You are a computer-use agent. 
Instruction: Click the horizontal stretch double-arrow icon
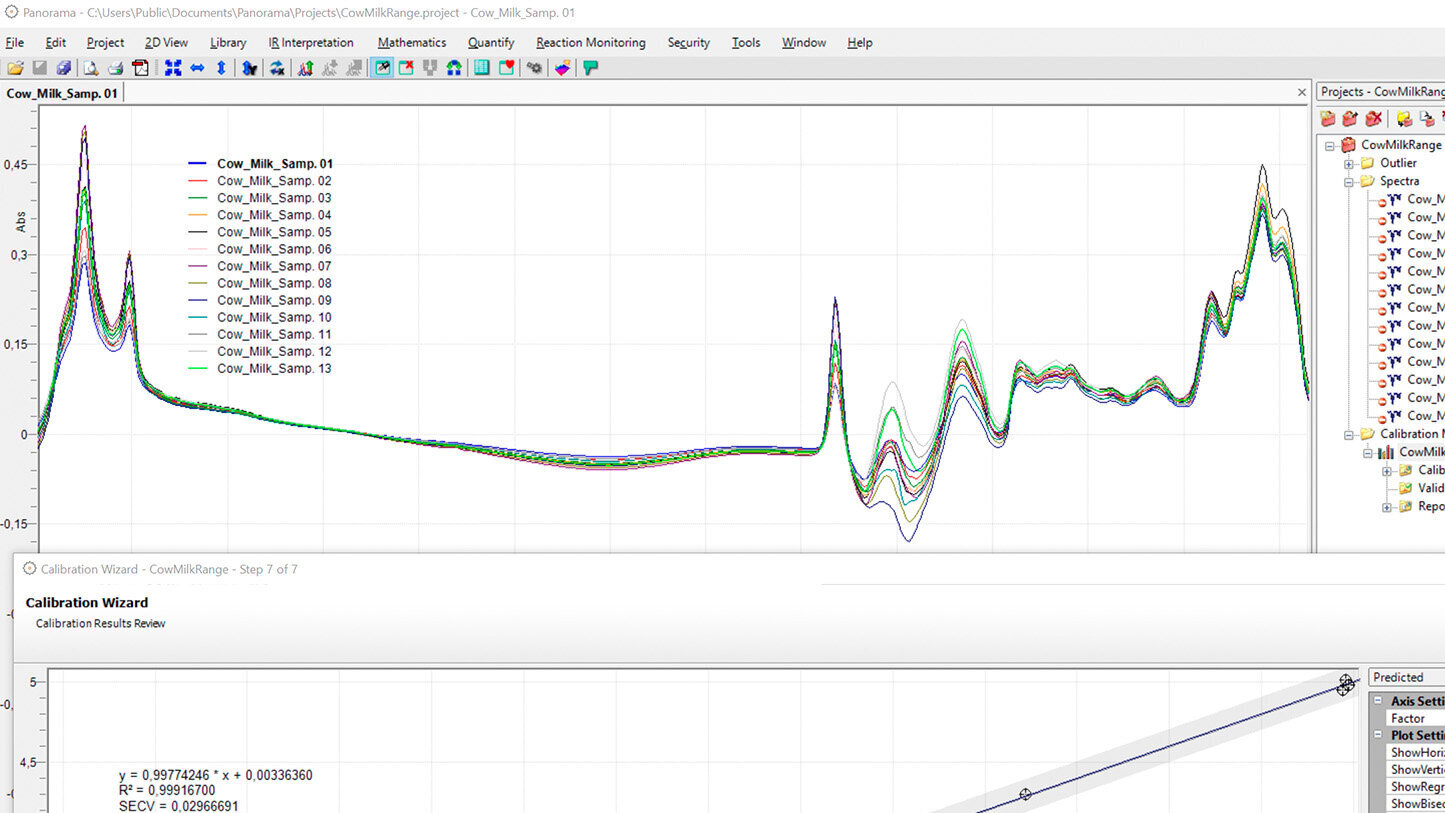(197, 68)
